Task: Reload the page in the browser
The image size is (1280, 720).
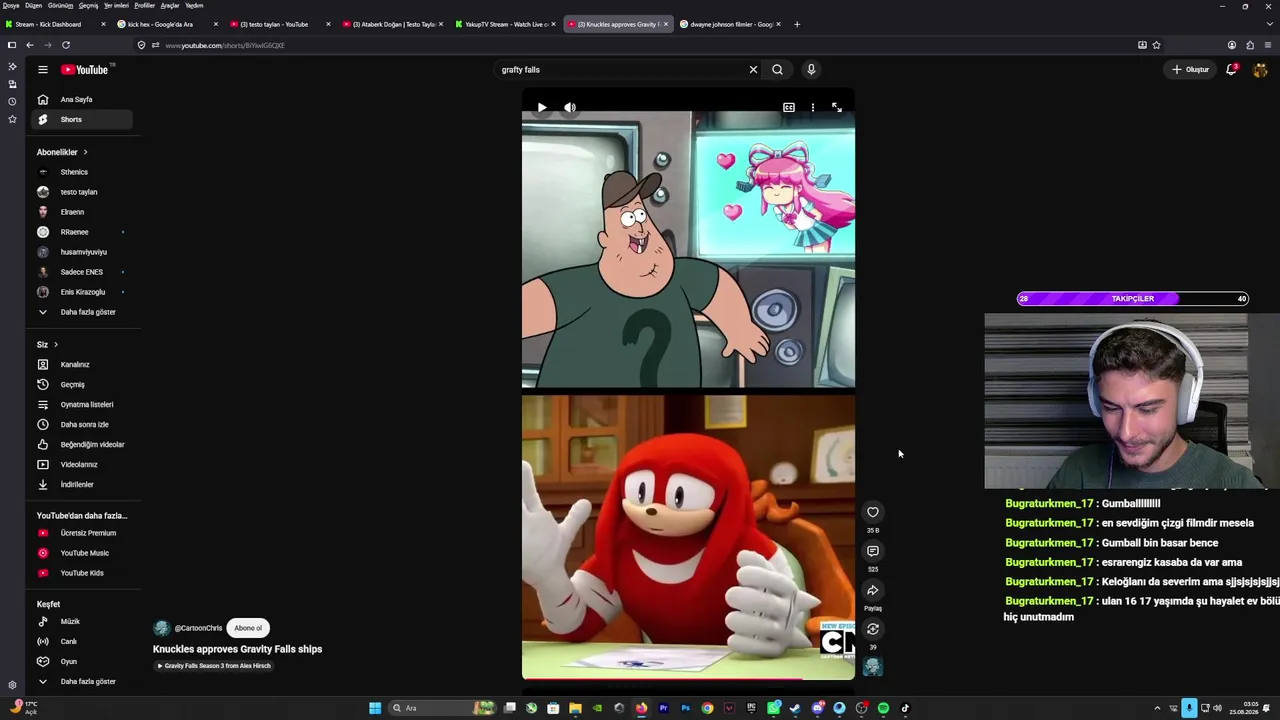Action: [x=66, y=45]
